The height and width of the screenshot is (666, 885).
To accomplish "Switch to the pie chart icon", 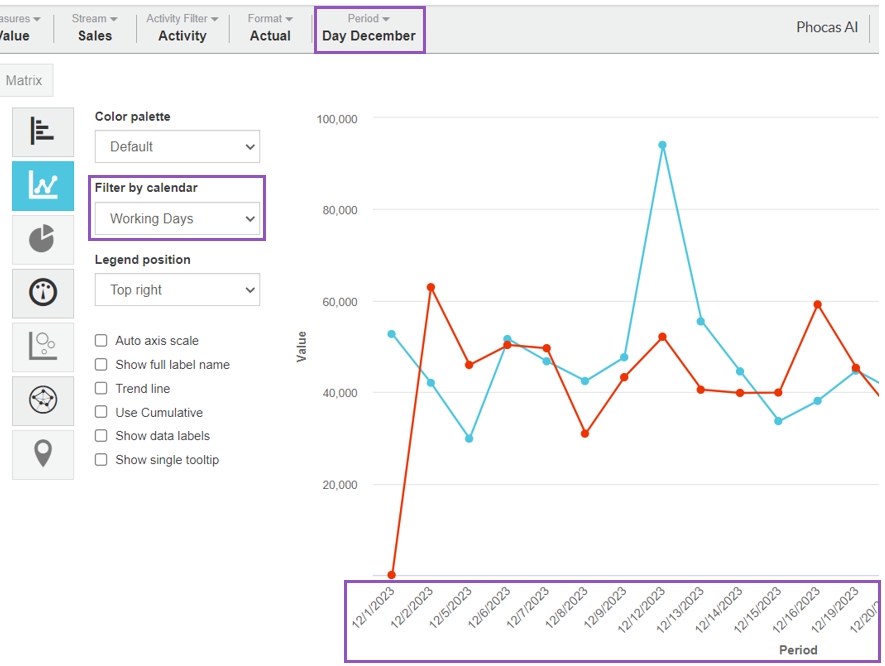I will point(43,240).
